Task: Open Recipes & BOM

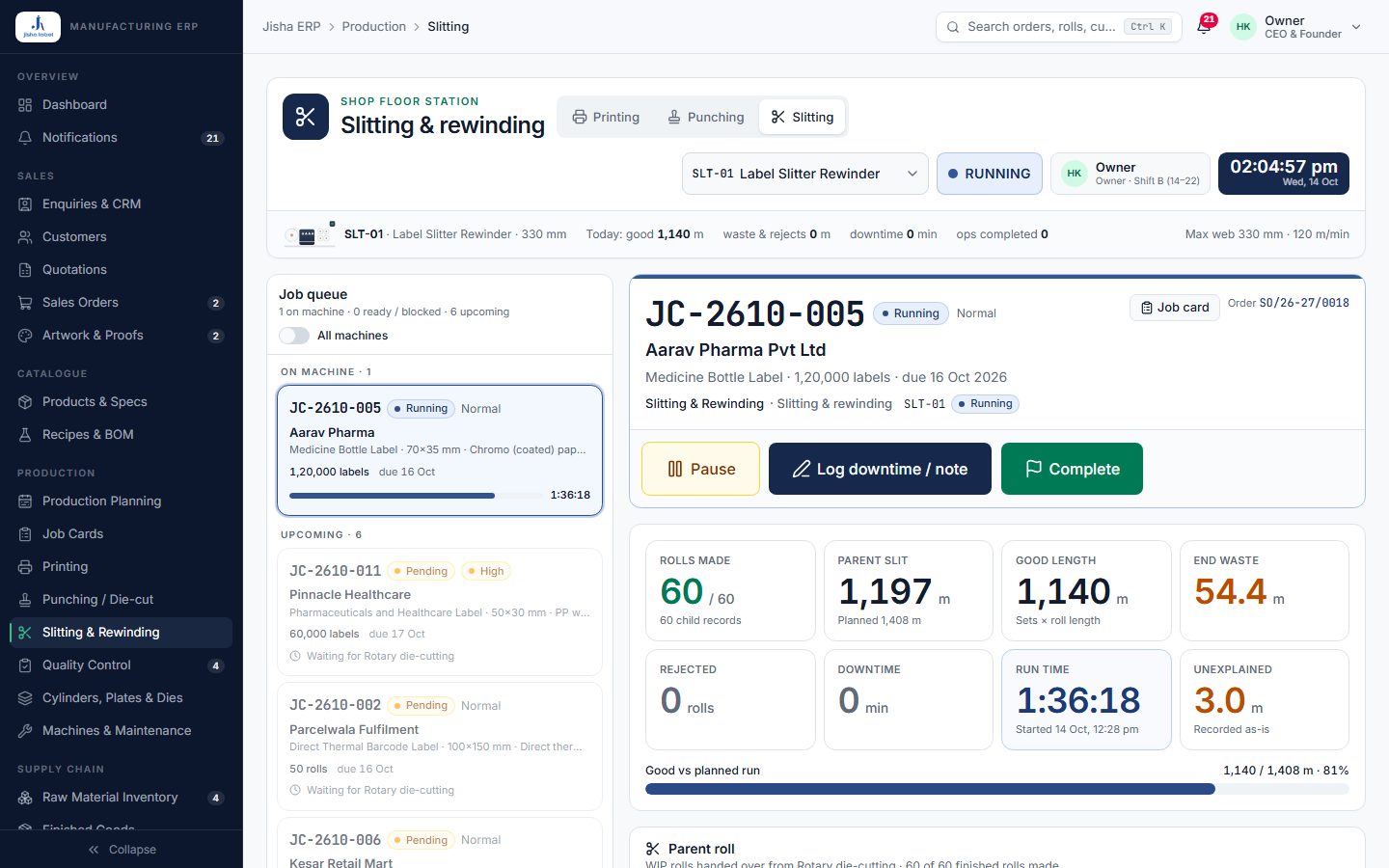Action: (x=121, y=434)
